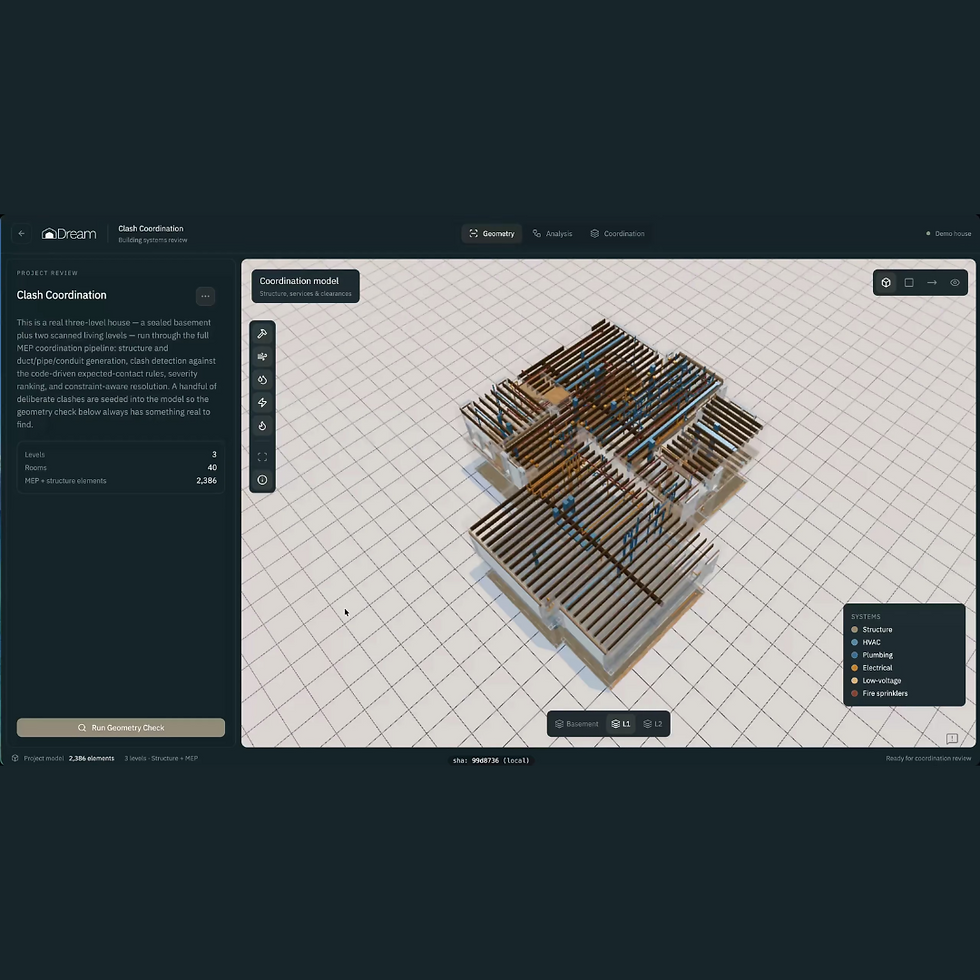Go back using the arrow button

click(21, 234)
